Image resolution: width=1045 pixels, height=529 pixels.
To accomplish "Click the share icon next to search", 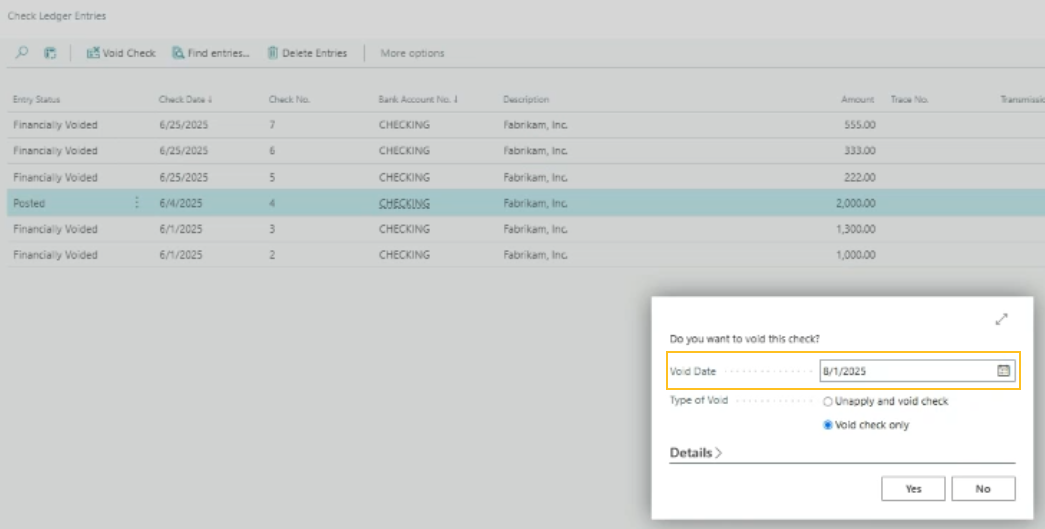I will pyautogui.click(x=50, y=53).
